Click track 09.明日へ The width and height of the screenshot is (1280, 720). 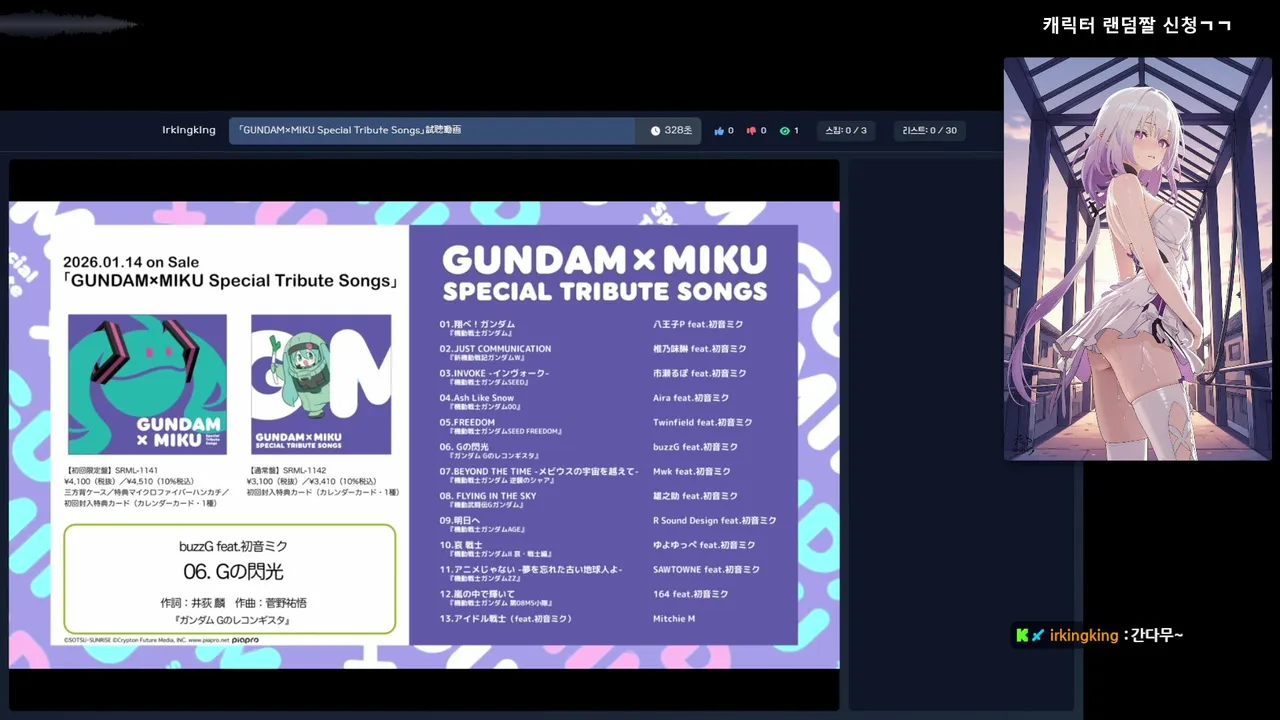point(459,520)
